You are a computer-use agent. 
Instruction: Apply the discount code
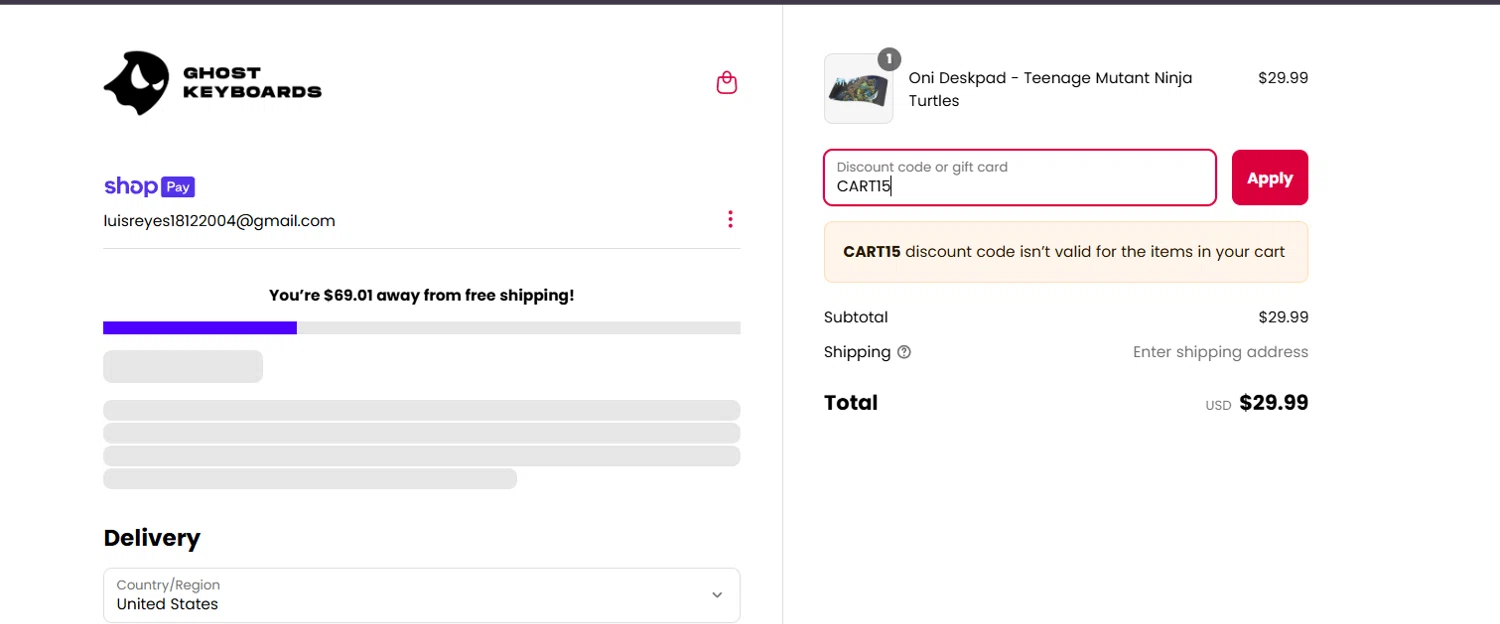tap(1269, 178)
